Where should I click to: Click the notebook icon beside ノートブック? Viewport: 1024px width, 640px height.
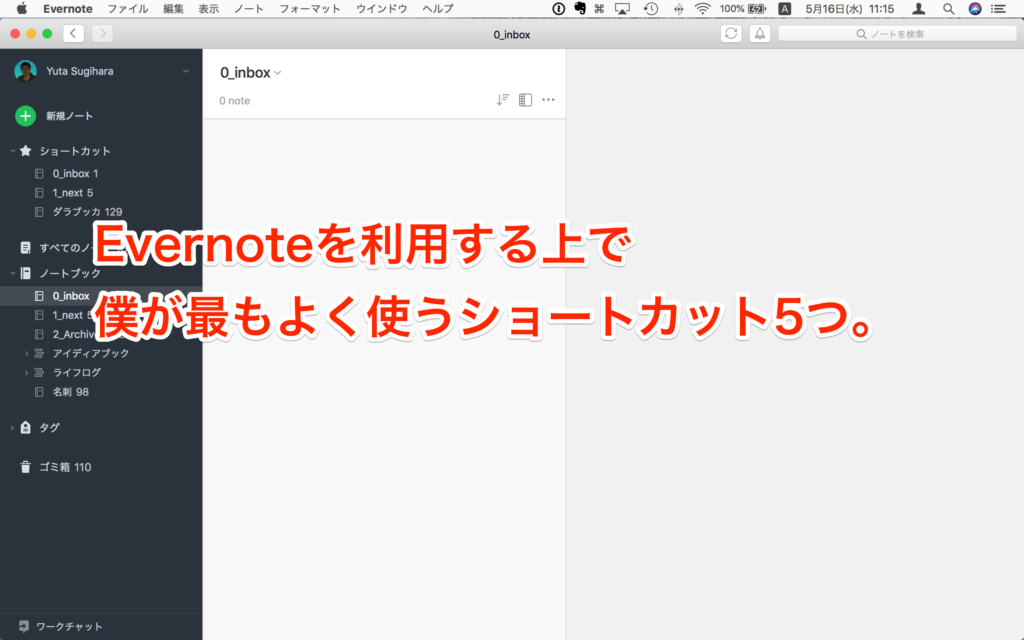(x=25, y=273)
